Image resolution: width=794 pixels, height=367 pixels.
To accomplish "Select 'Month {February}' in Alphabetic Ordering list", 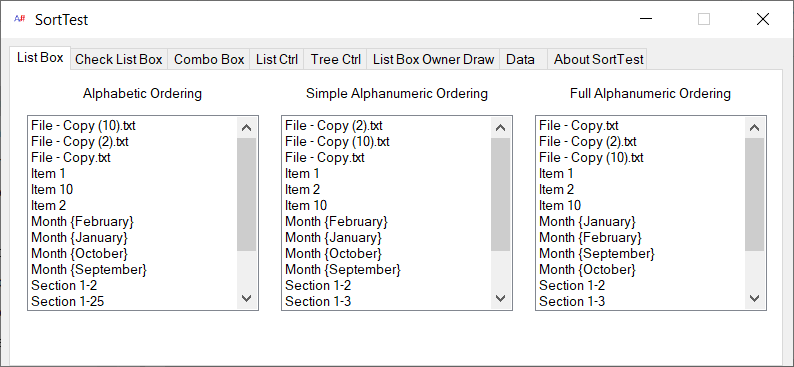I will pyautogui.click(x=133, y=221).
